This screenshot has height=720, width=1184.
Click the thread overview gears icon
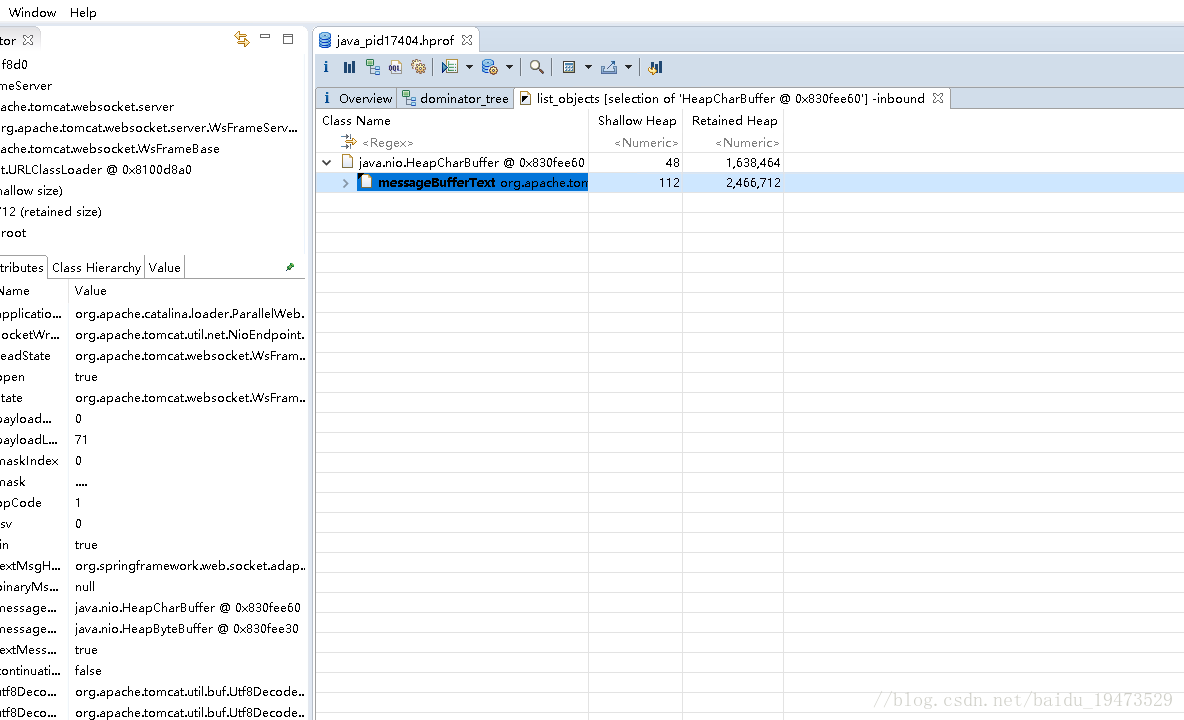coord(418,67)
